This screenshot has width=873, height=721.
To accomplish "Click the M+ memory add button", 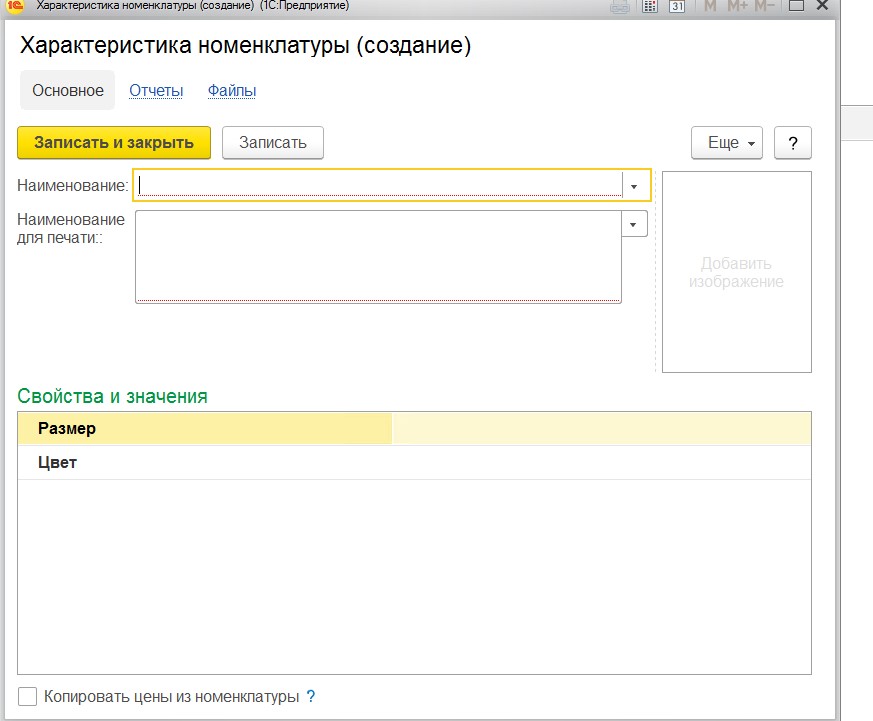I will coord(738,6).
